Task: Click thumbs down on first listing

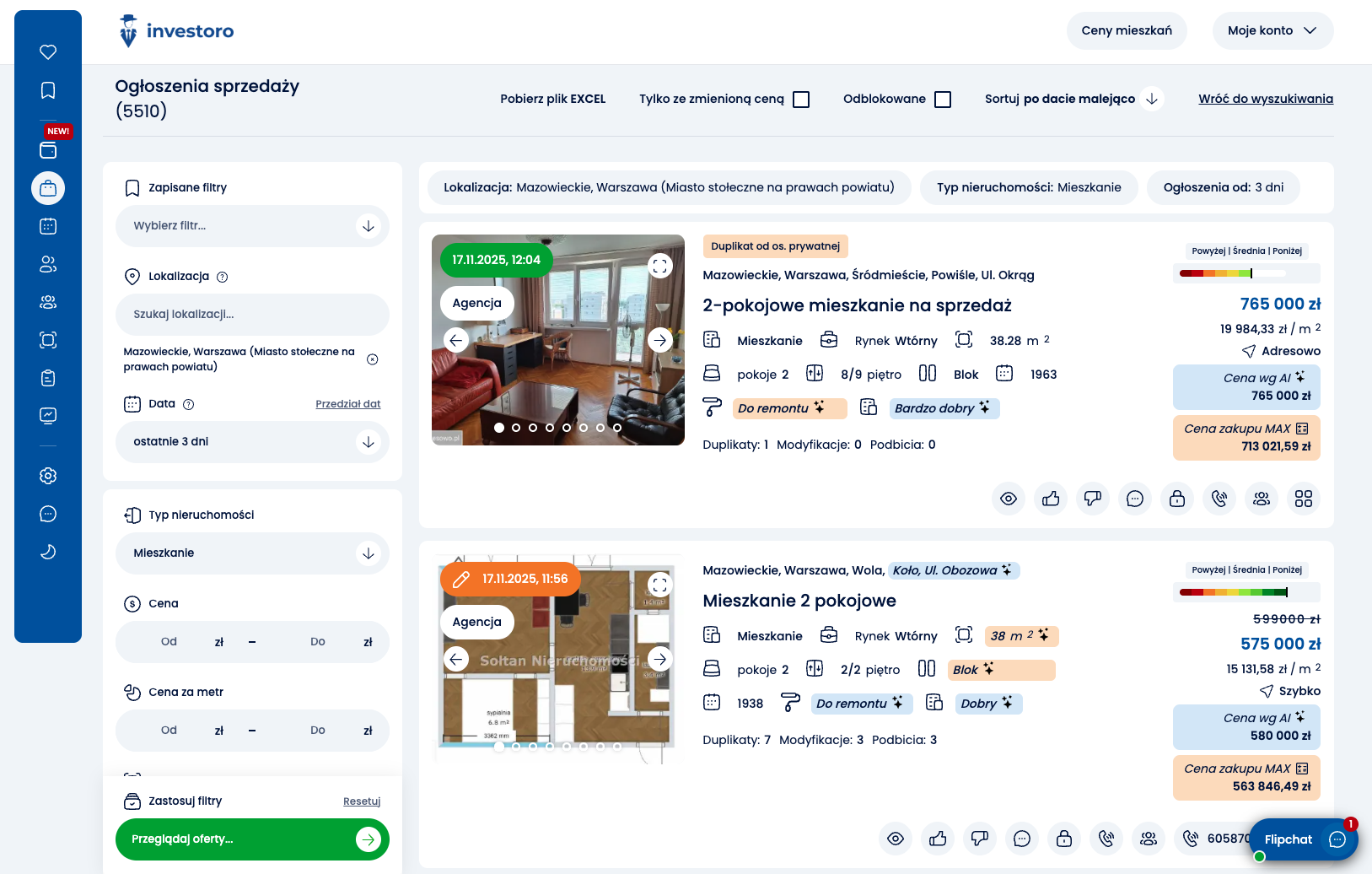Action: 1093,499
